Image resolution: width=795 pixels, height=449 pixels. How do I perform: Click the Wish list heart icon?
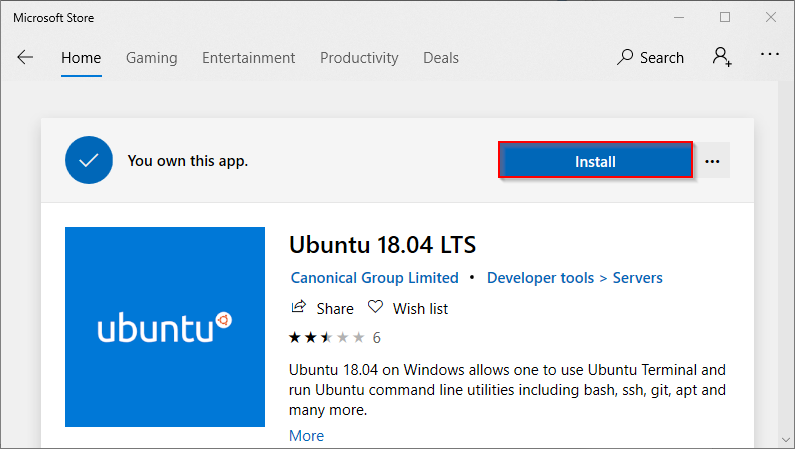point(375,307)
